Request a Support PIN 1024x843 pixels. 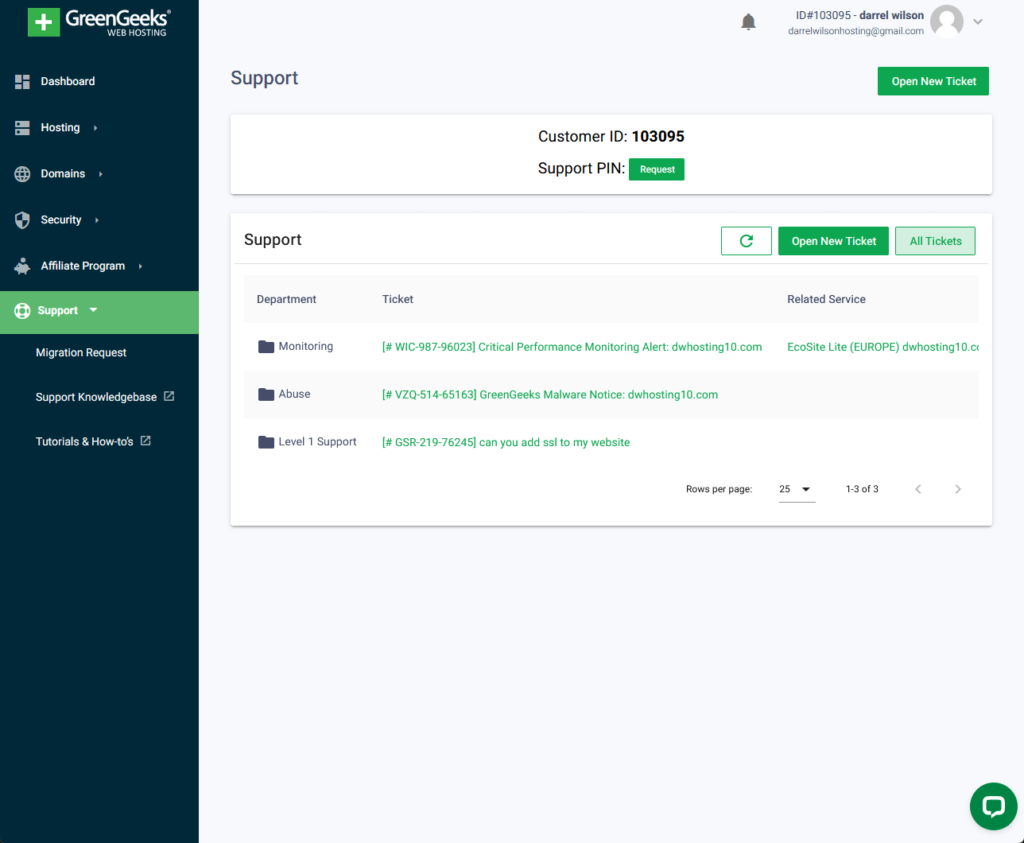(656, 169)
